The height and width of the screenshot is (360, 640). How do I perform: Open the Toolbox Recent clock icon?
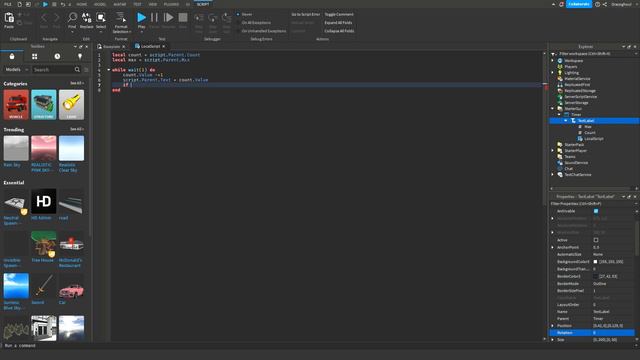pos(57,56)
